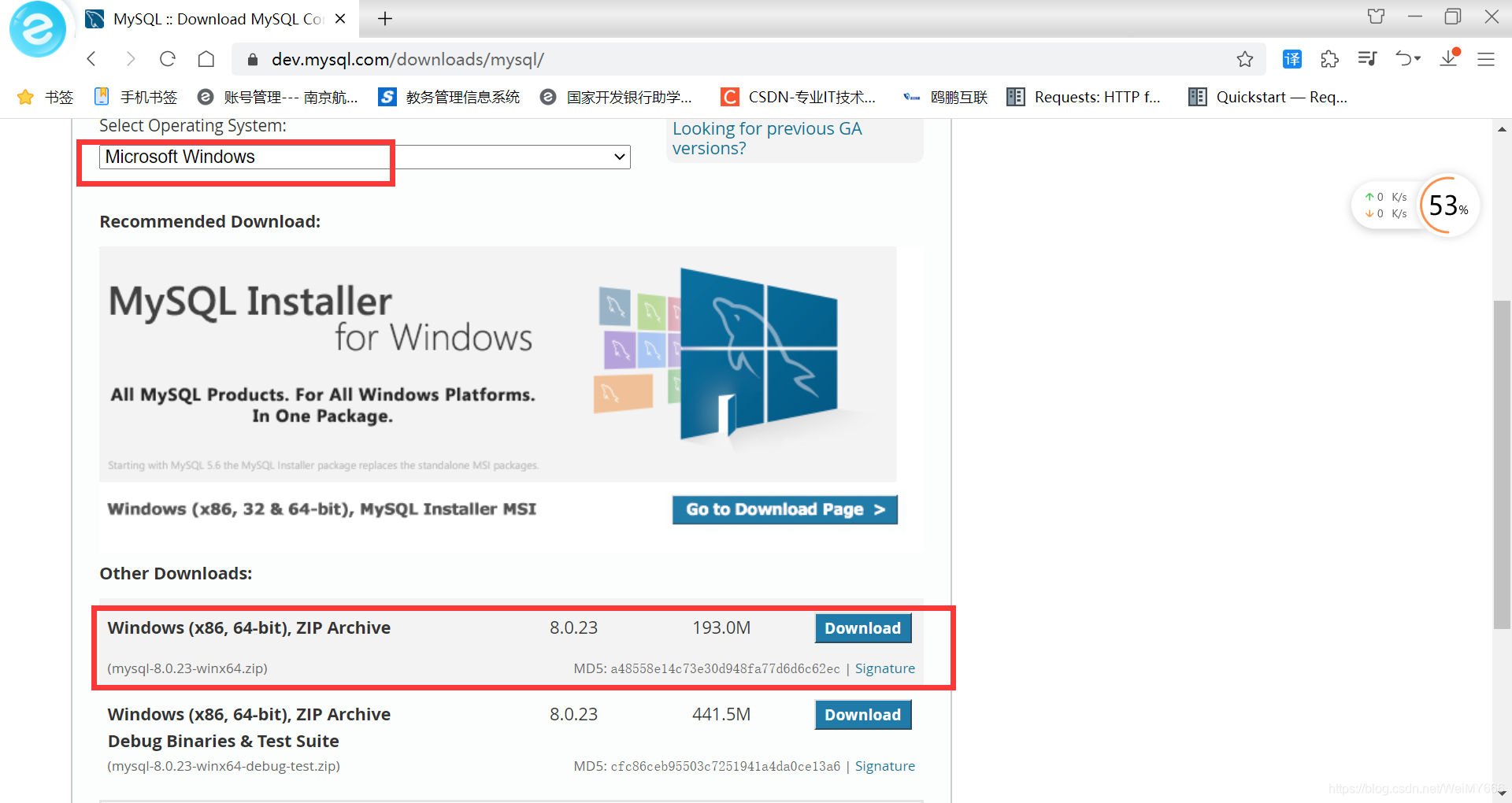Screen dimensions: 1512x803
Task: Open the 鸥鹏互联 bookmark
Action: pyautogui.click(x=945, y=97)
